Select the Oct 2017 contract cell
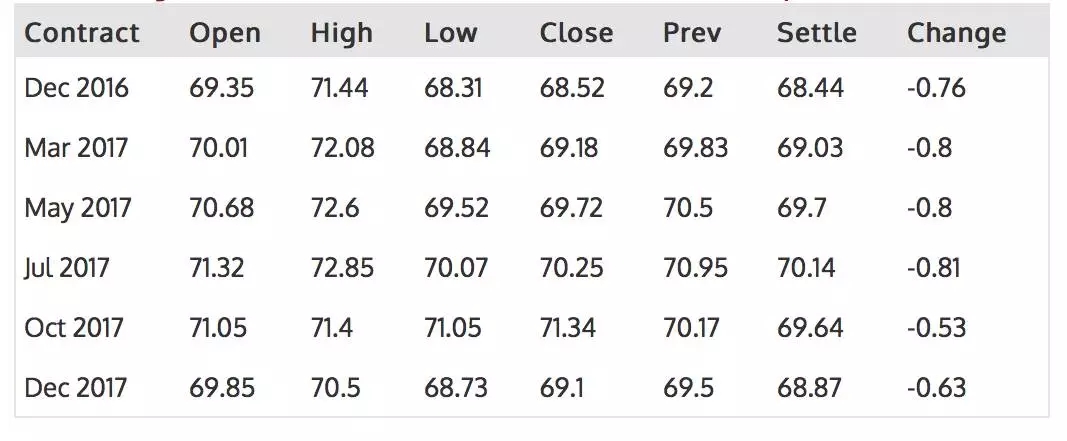Viewport: 1067px width, 441px height. tap(75, 328)
